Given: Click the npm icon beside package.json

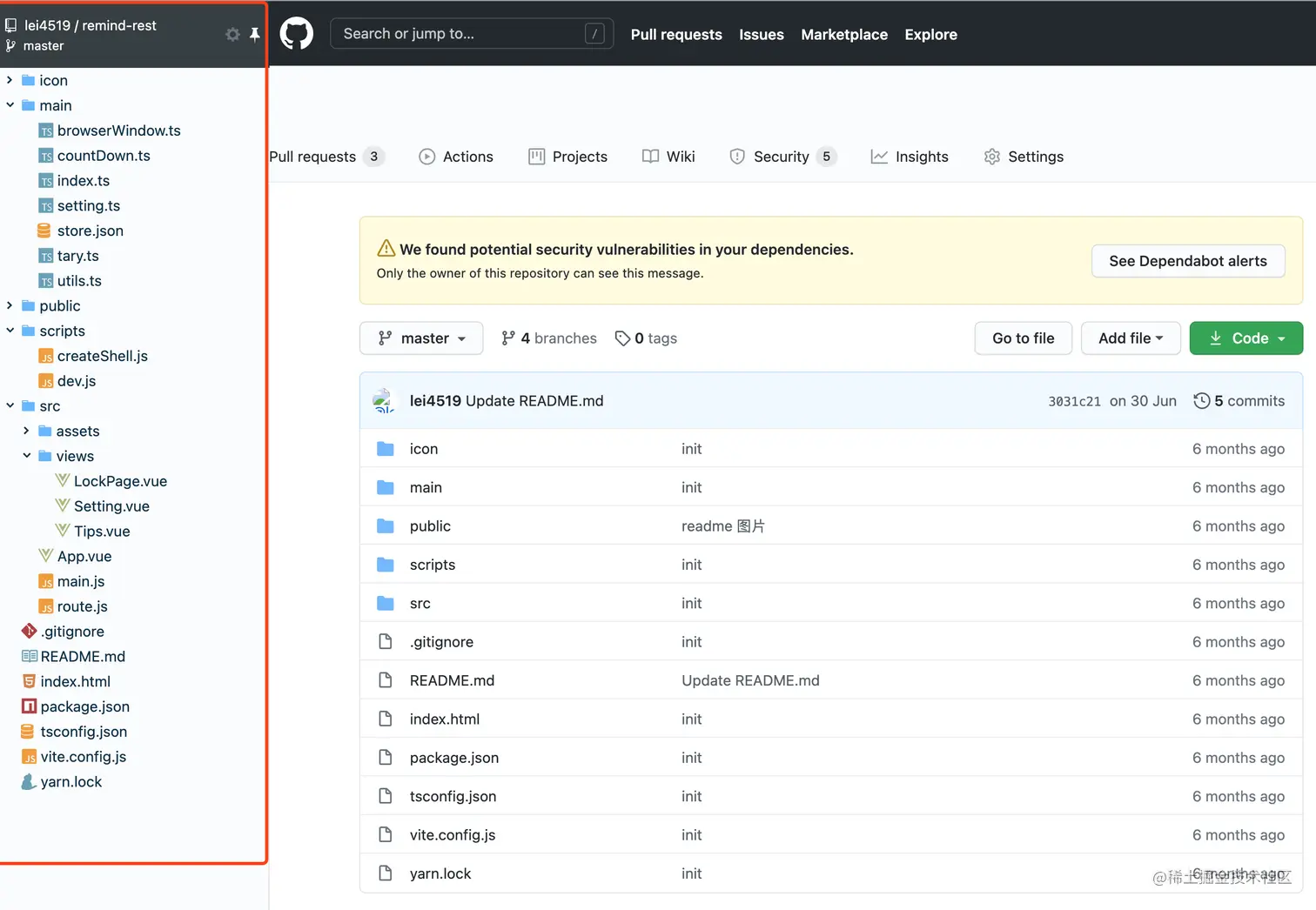Looking at the screenshot, I should click(29, 706).
